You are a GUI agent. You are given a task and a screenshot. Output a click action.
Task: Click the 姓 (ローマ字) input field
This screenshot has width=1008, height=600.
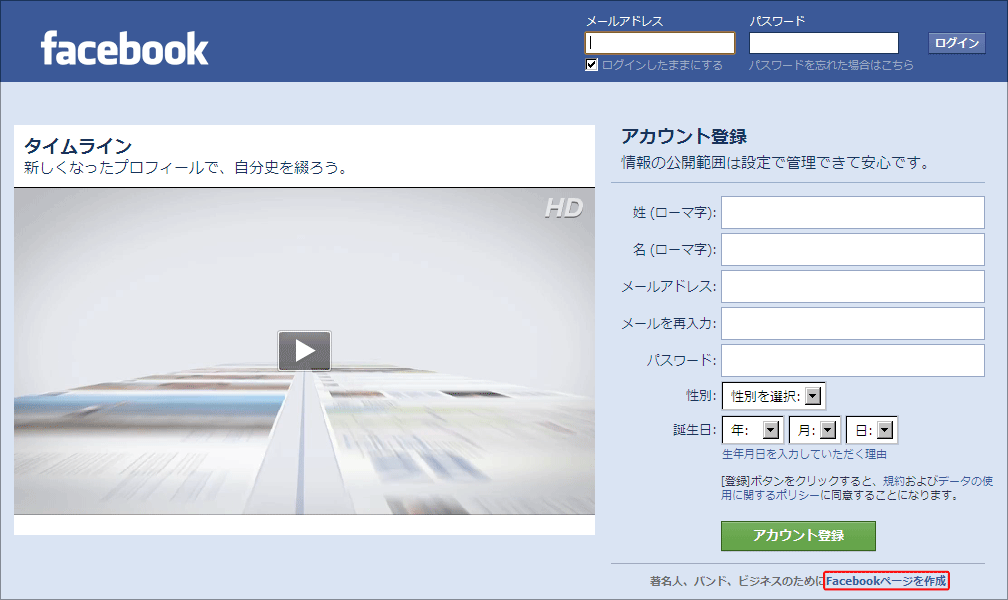pos(852,212)
